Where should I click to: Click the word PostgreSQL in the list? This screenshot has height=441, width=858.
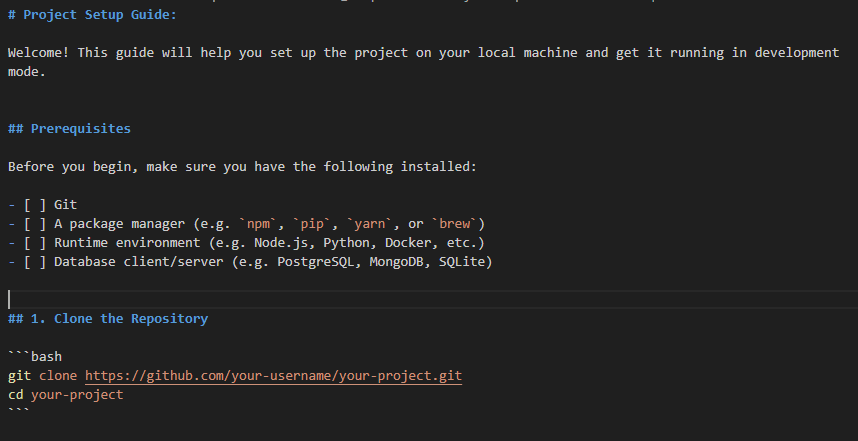tap(316, 262)
